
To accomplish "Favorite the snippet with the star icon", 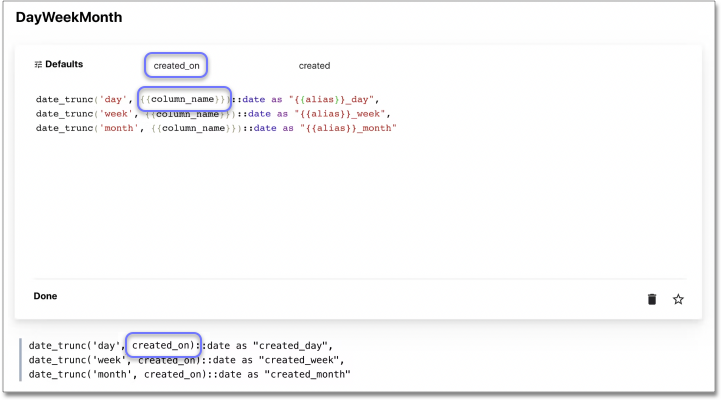I will click(x=678, y=299).
